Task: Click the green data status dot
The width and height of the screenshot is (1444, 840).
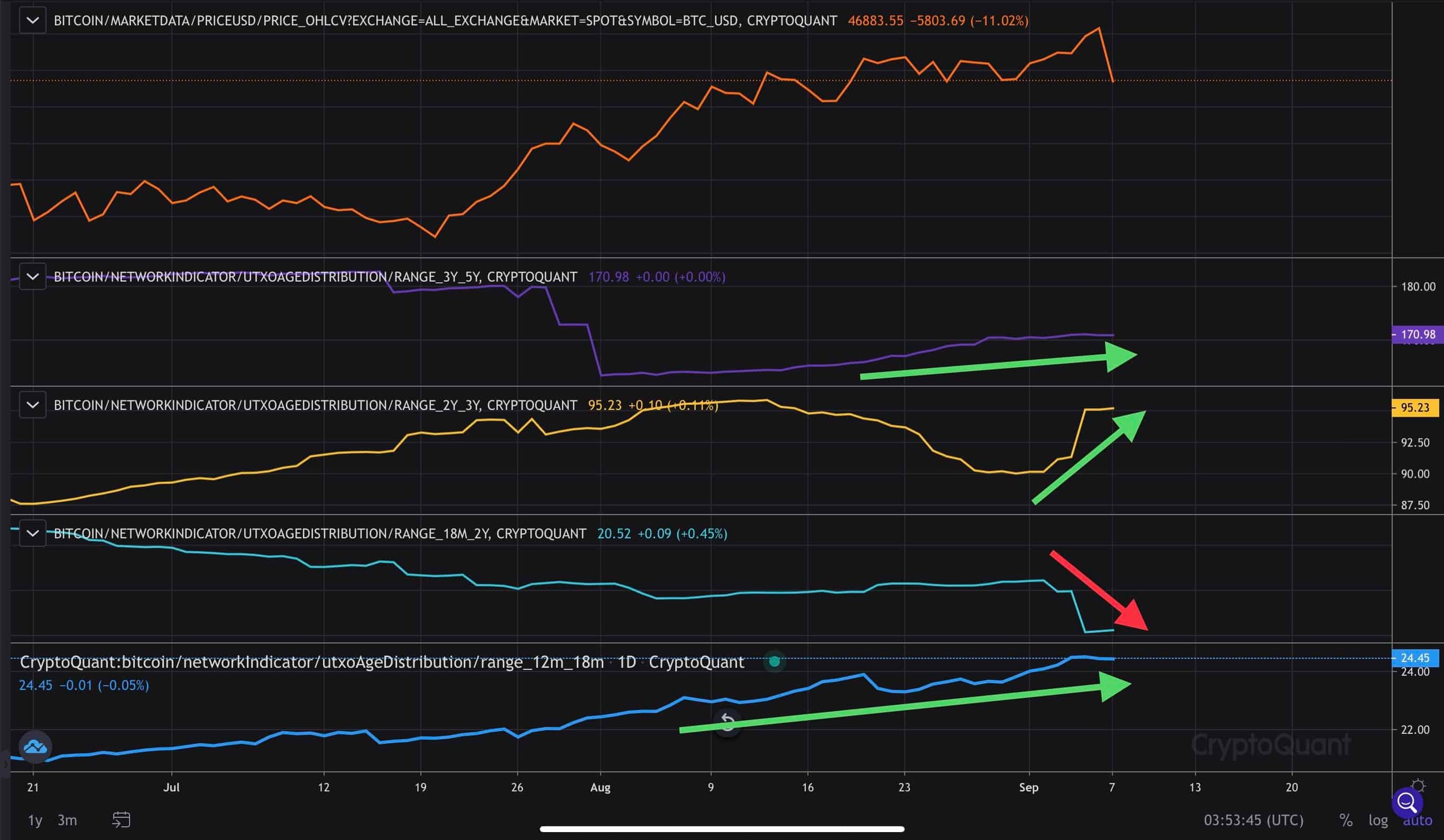Action: click(774, 661)
